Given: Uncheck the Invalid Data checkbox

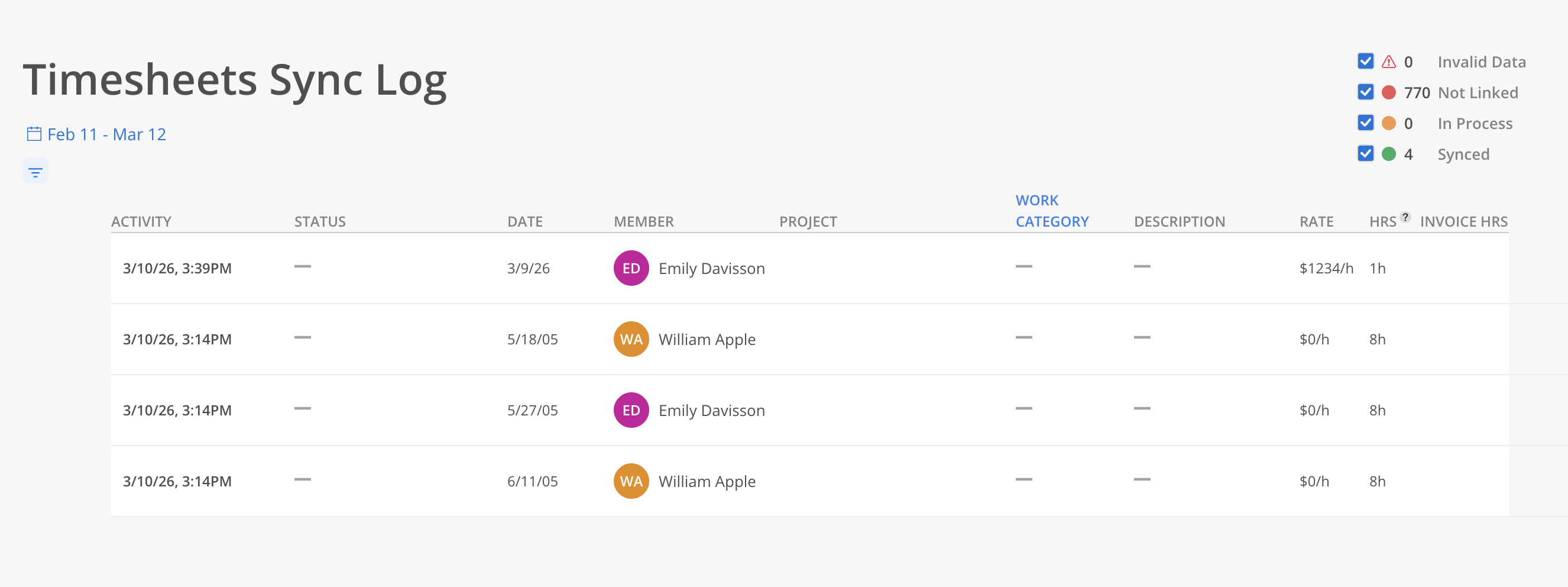Looking at the screenshot, I should pos(1365,62).
